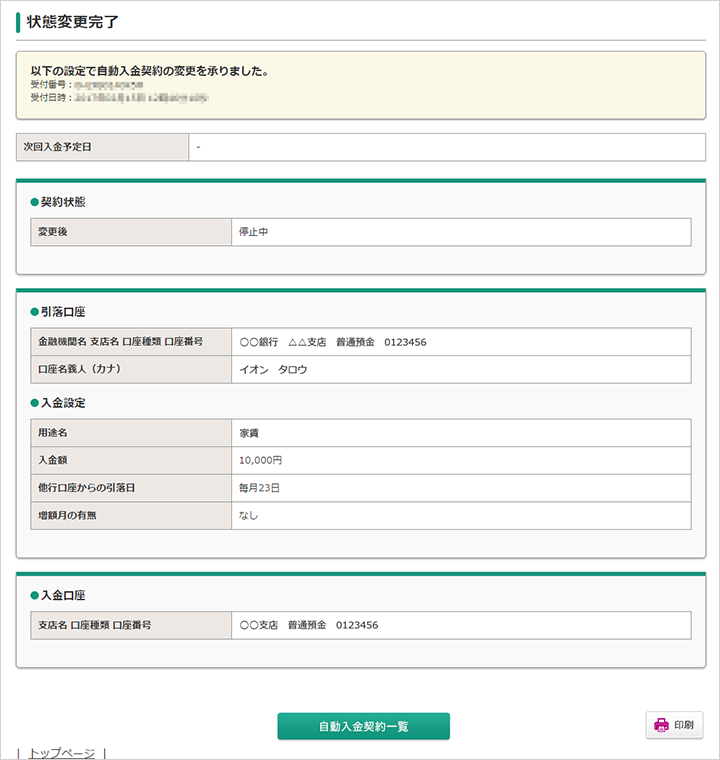Viewport: 720px width, 760px height.
Task: Open the 自動入金契約一覧 list button
Action: coord(363,726)
